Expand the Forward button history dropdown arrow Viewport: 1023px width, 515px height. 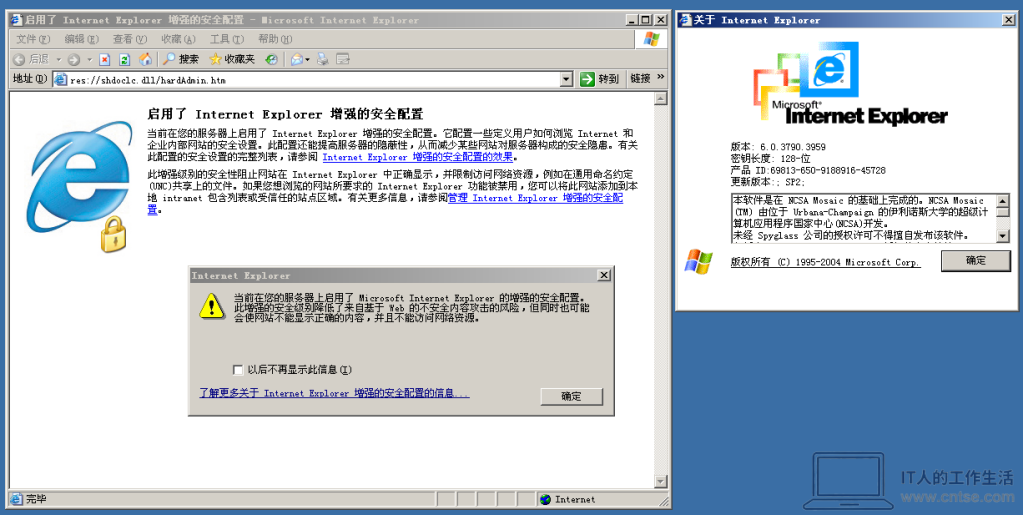click(89, 59)
